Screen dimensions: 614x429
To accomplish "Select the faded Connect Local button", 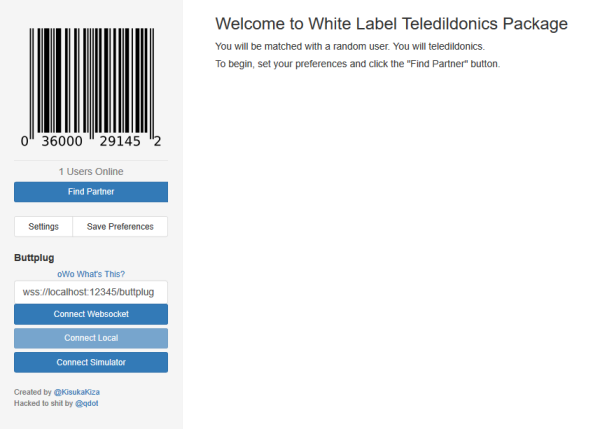I will pos(91,338).
